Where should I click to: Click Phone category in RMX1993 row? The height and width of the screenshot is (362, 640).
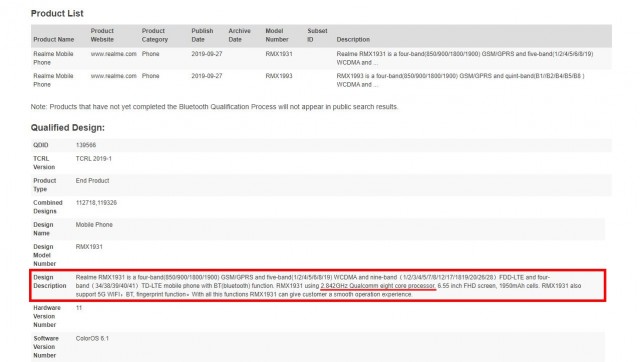151,76
